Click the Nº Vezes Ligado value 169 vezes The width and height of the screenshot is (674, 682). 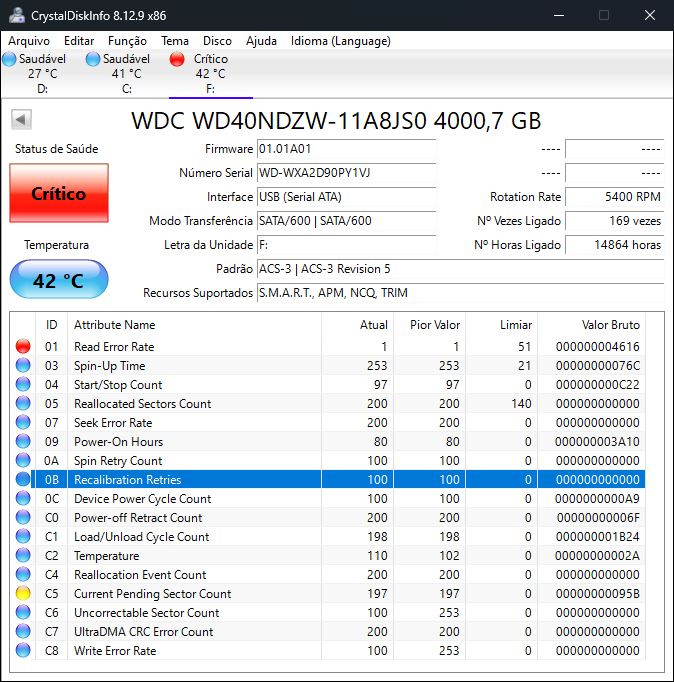click(x=615, y=221)
